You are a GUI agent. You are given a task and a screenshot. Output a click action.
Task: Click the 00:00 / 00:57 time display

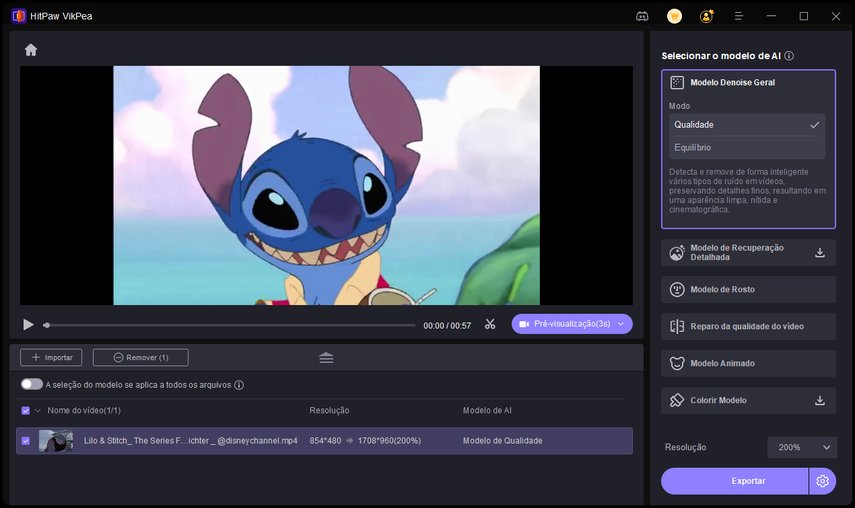tap(447, 325)
